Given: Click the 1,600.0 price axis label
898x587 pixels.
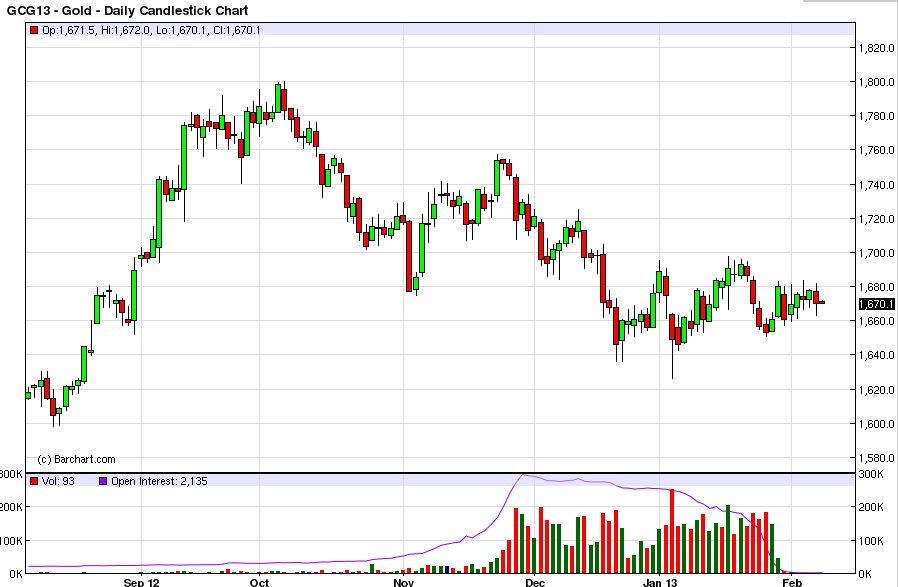Looking at the screenshot, I should [876, 424].
